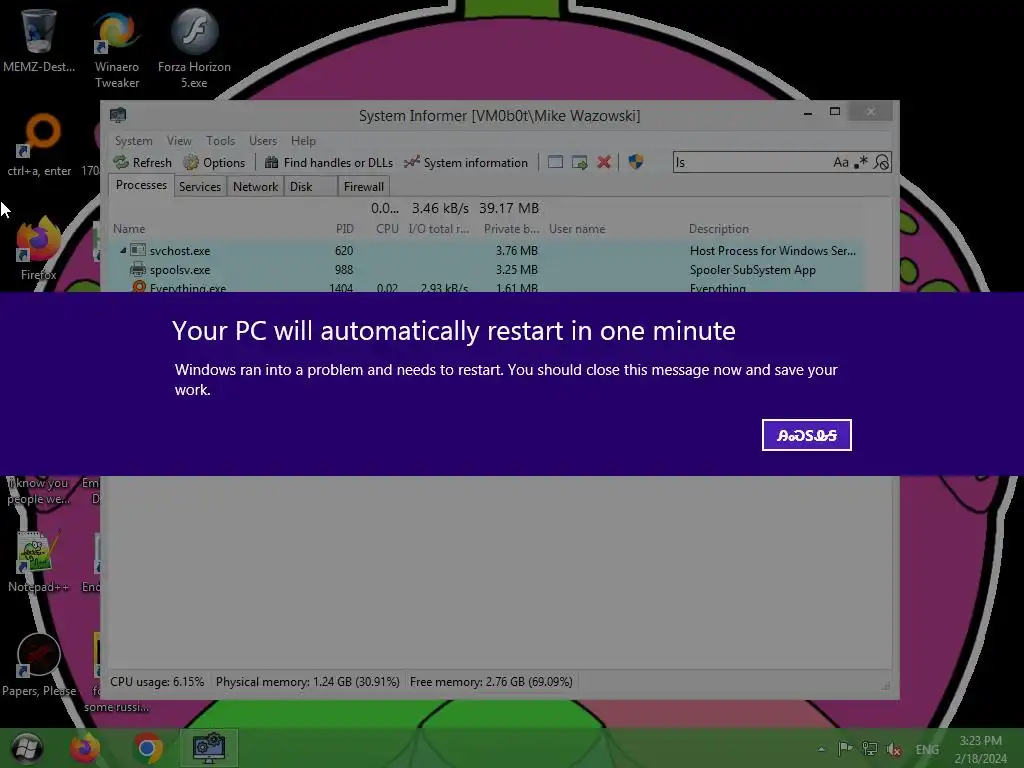Click the close button on restart message

(807, 435)
